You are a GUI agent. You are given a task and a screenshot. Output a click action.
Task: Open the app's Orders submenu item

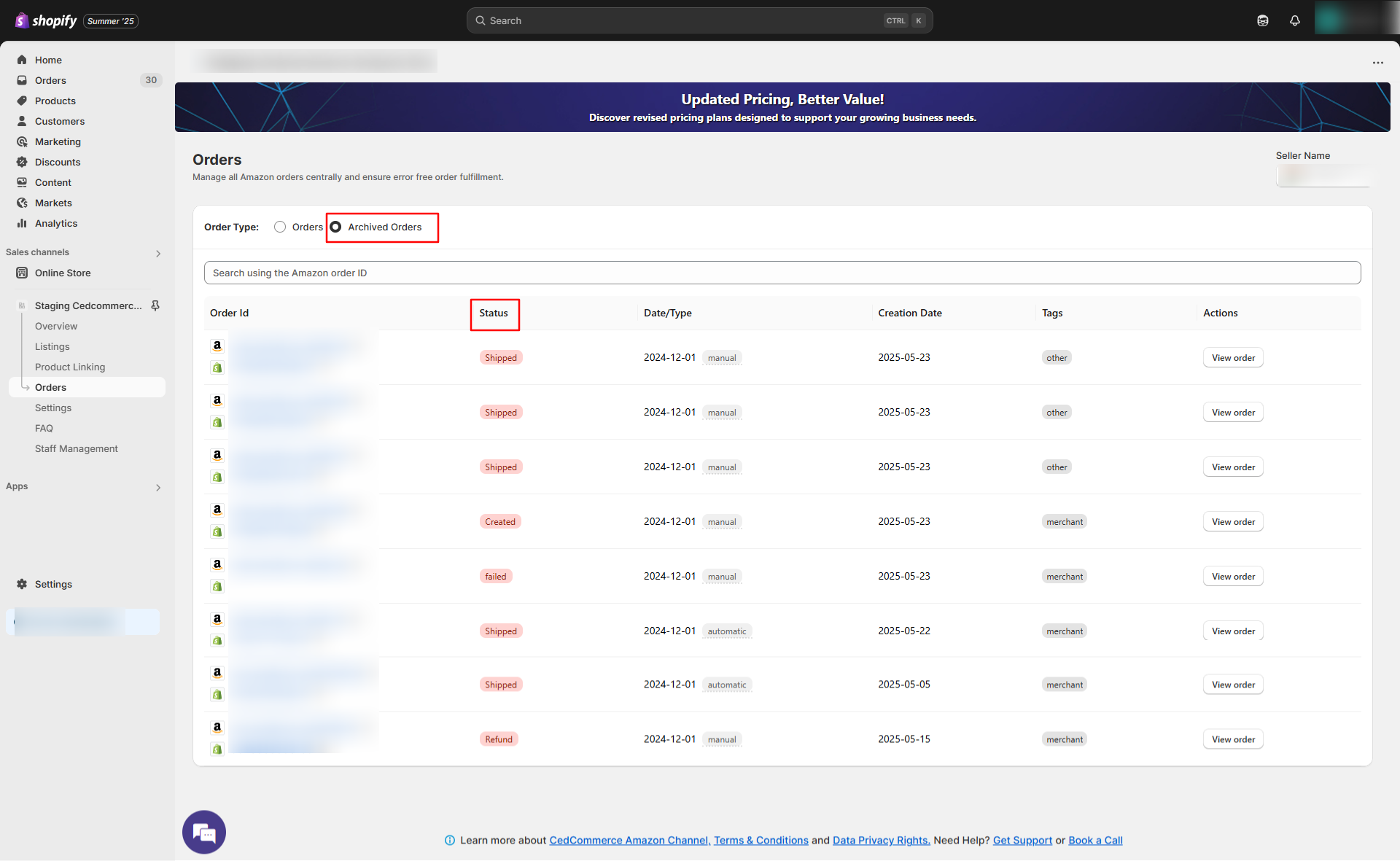tap(50, 387)
